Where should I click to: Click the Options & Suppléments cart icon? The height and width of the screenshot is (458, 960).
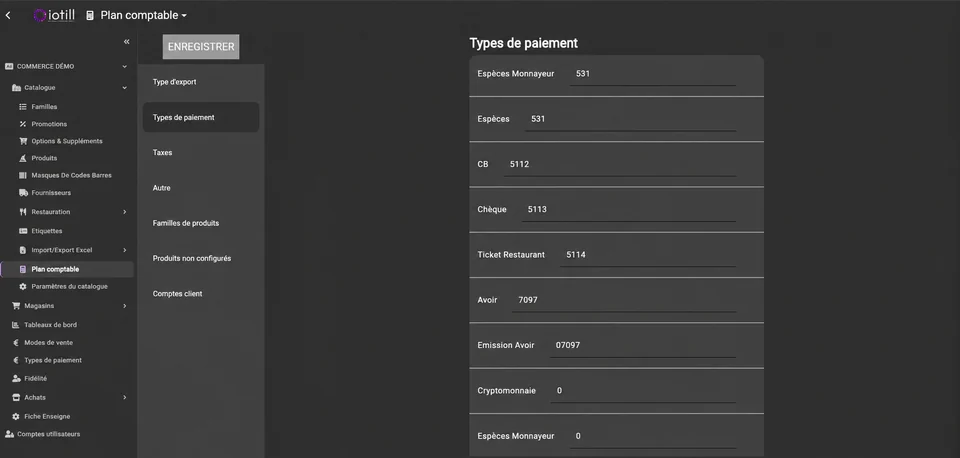[x=23, y=141]
